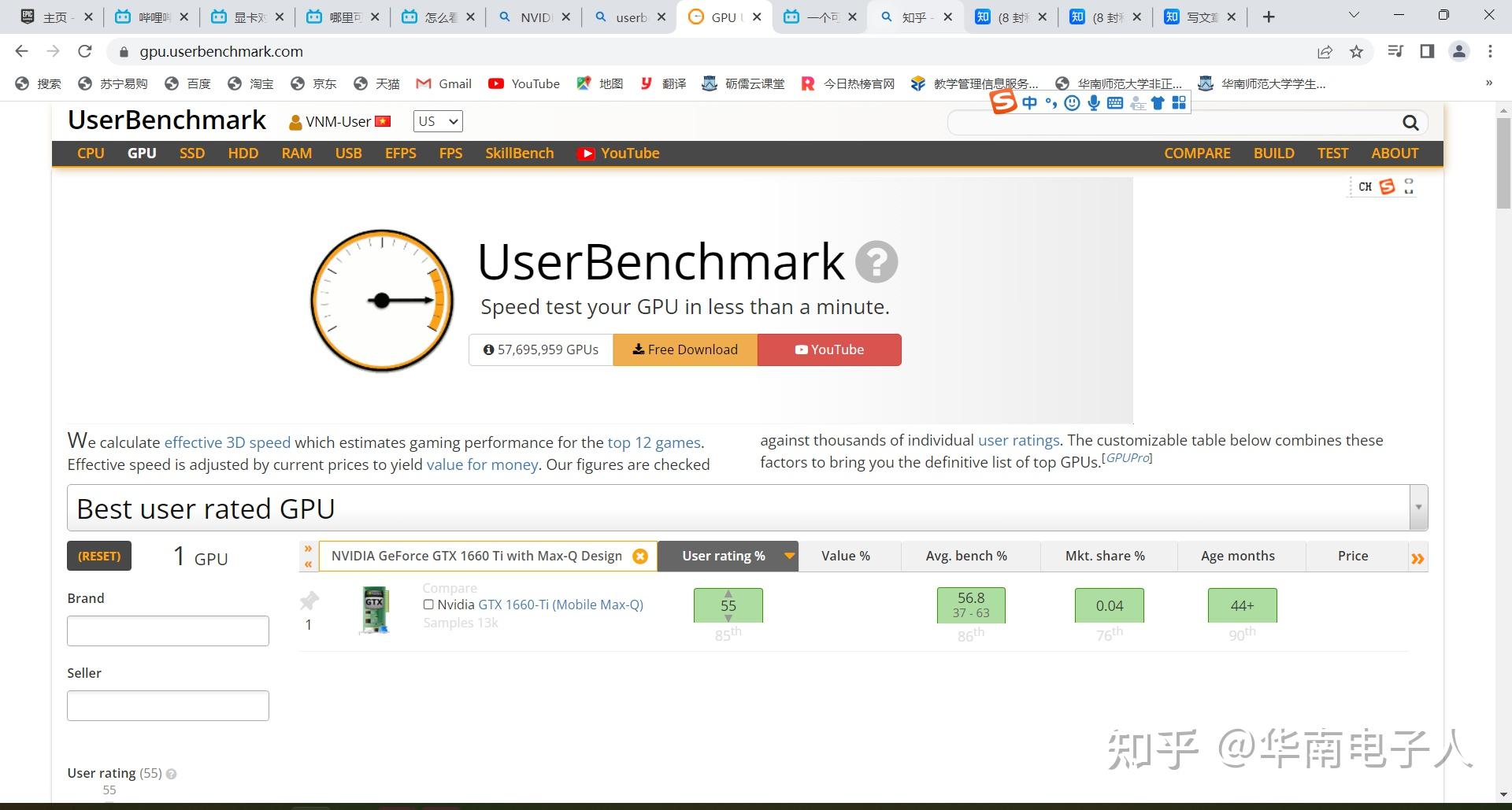Share this page via the address bar icon
The width and height of the screenshot is (1512, 810).
pyautogui.click(x=1325, y=52)
